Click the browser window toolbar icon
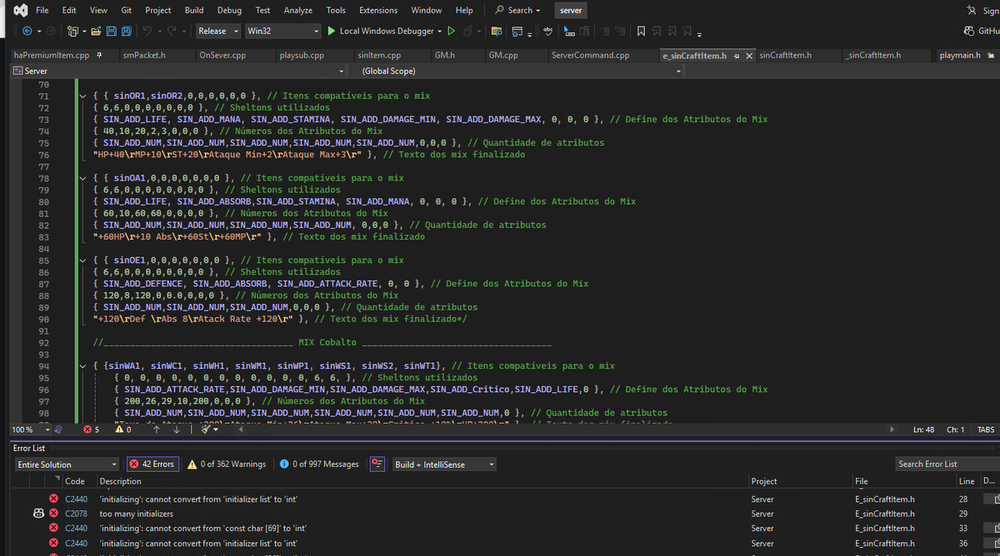 (x=517, y=31)
